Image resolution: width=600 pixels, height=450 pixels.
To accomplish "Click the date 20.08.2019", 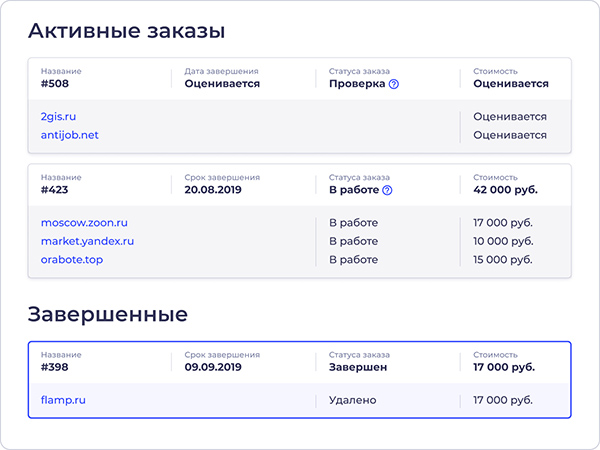I will [x=213, y=189].
